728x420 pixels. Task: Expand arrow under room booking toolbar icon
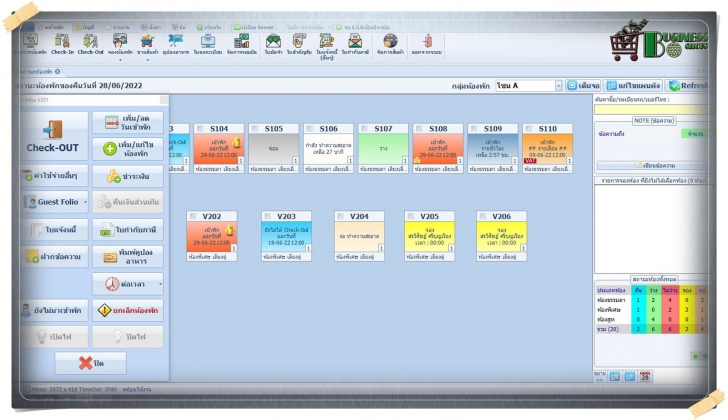[x=120, y=60]
